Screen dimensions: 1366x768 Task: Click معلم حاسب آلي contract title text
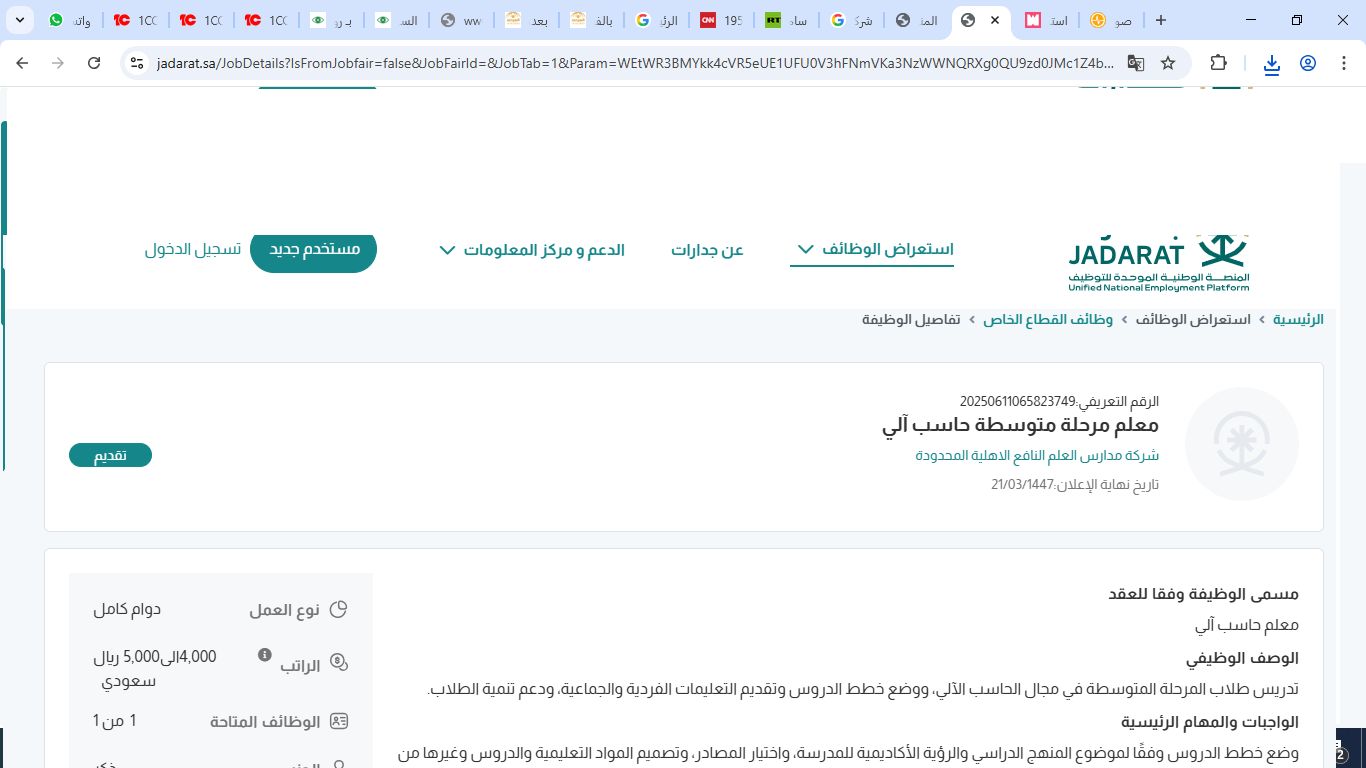(x=1248, y=626)
